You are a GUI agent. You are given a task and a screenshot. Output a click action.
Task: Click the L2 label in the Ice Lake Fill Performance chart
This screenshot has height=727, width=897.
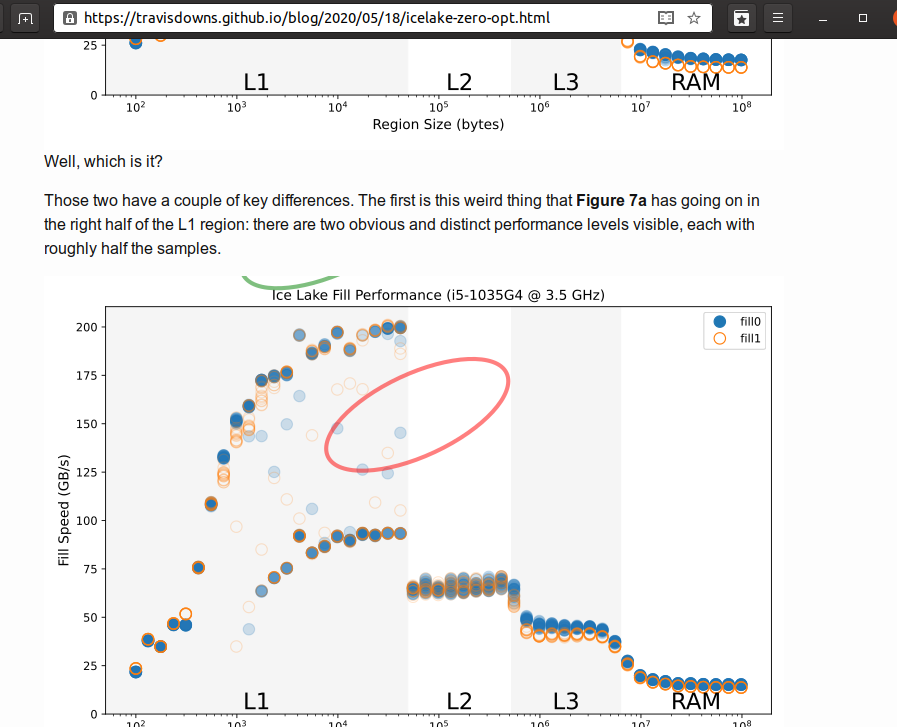(x=459, y=701)
